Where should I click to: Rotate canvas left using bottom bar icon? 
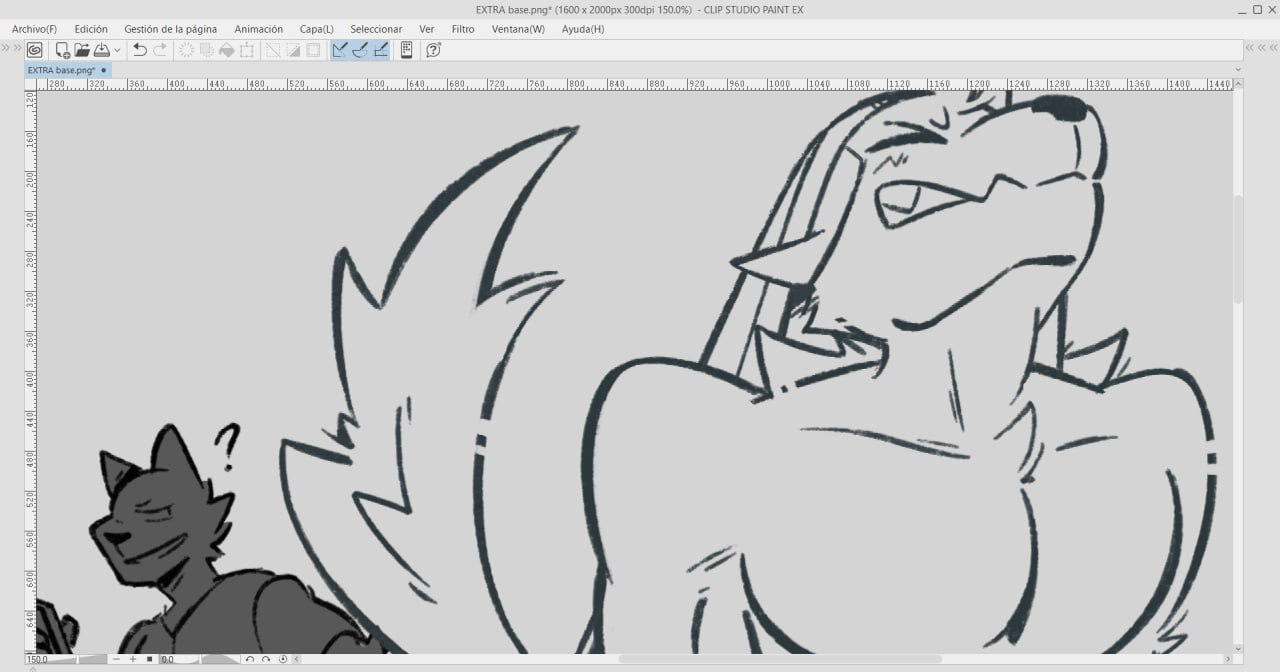(x=250, y=659)
